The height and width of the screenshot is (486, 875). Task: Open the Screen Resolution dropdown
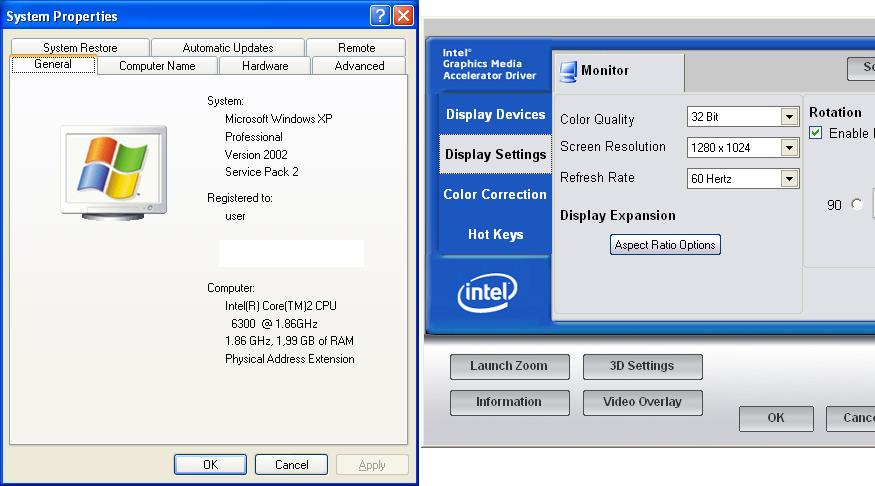789,148
